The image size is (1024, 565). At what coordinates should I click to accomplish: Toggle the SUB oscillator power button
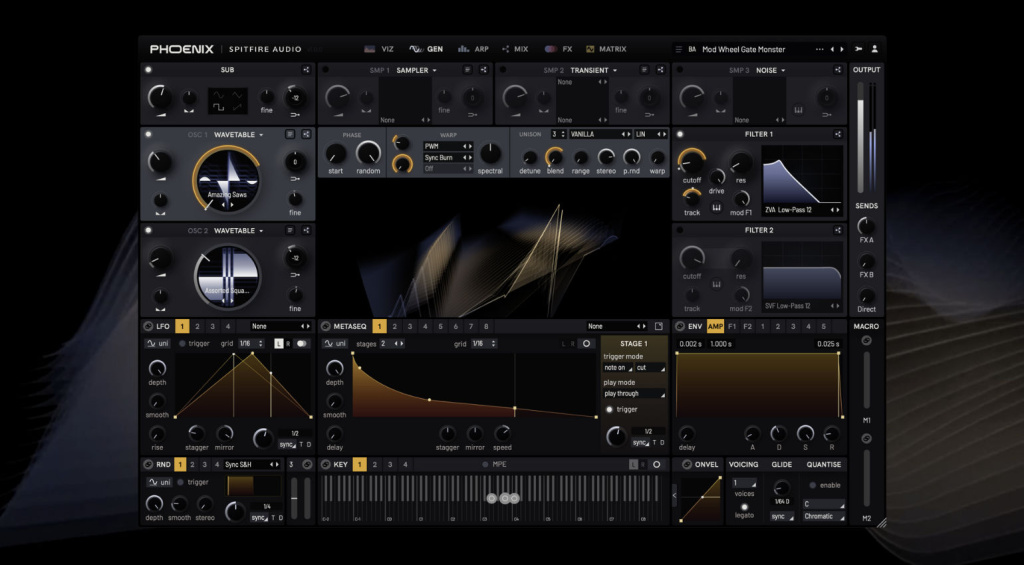pos(148,70)
